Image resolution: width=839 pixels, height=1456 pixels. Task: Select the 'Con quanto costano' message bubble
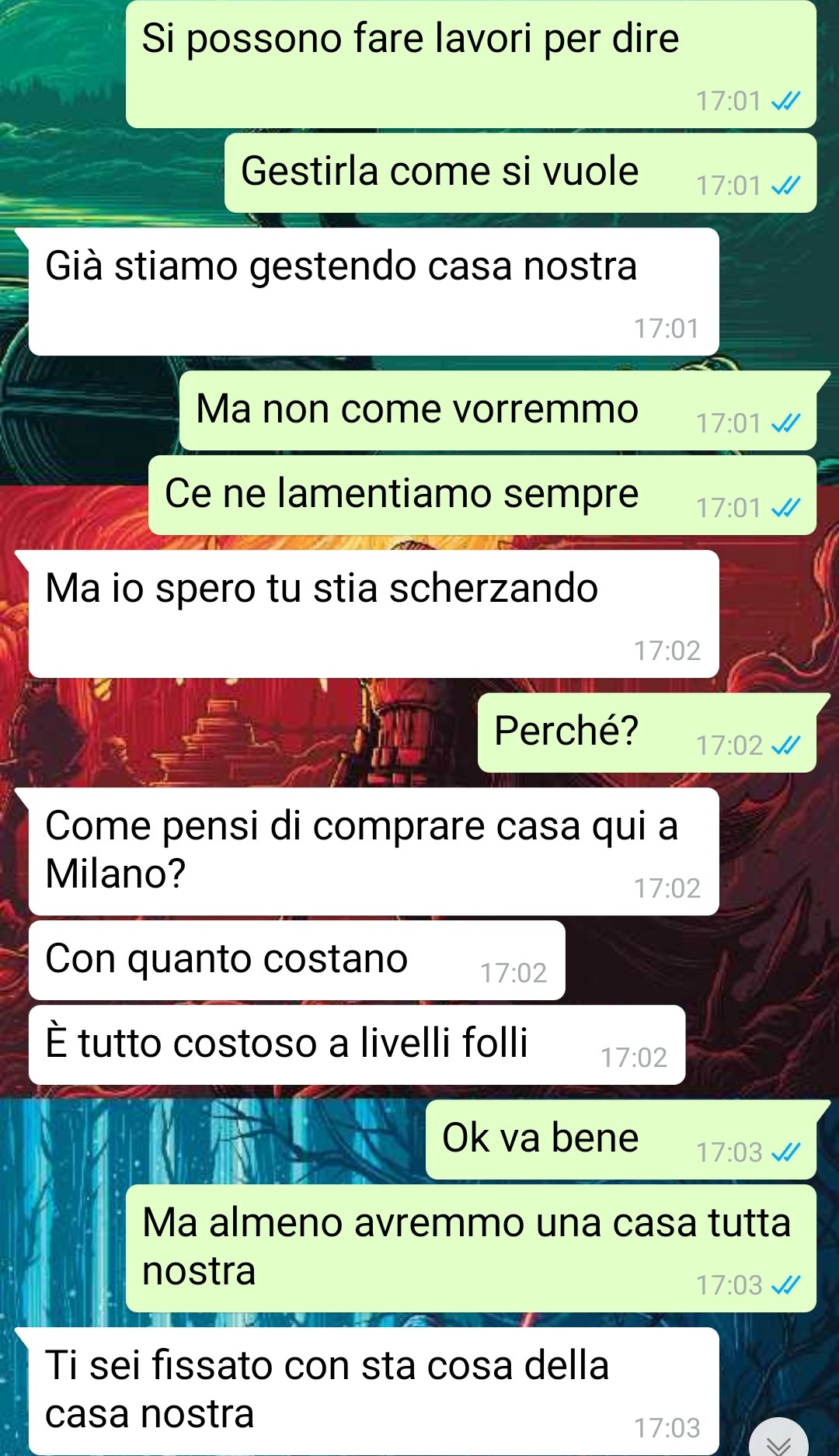(297, 960)
